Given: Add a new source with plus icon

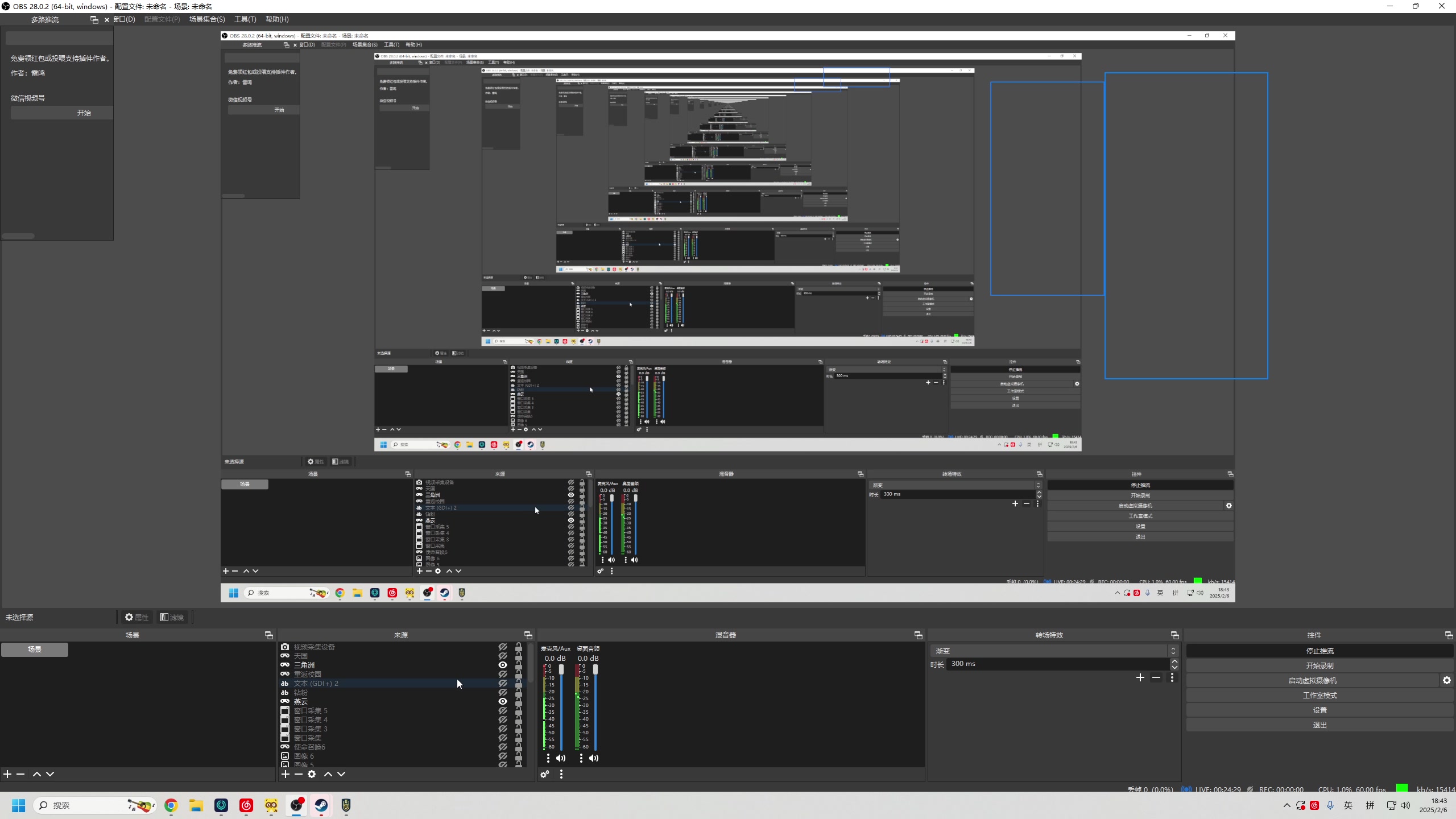Looking at the screenshot, I should coord(286,774).
